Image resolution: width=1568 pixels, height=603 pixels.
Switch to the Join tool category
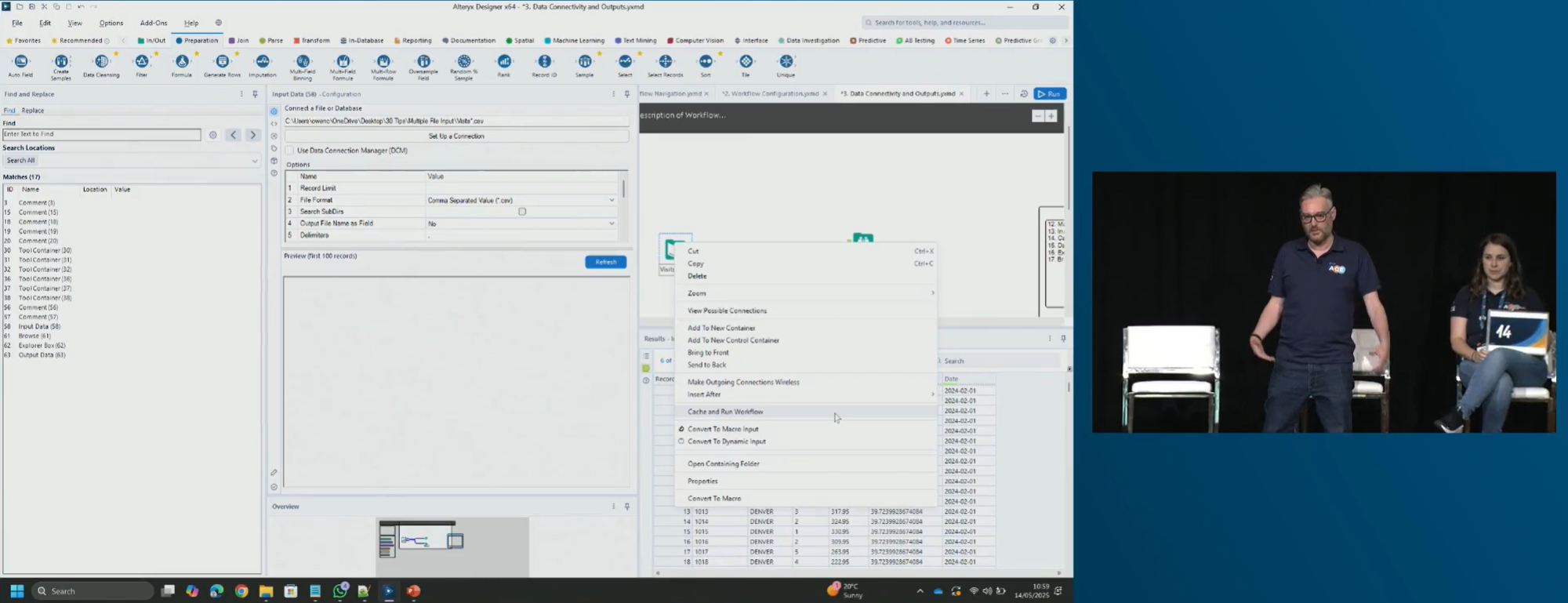pos(238,41)
